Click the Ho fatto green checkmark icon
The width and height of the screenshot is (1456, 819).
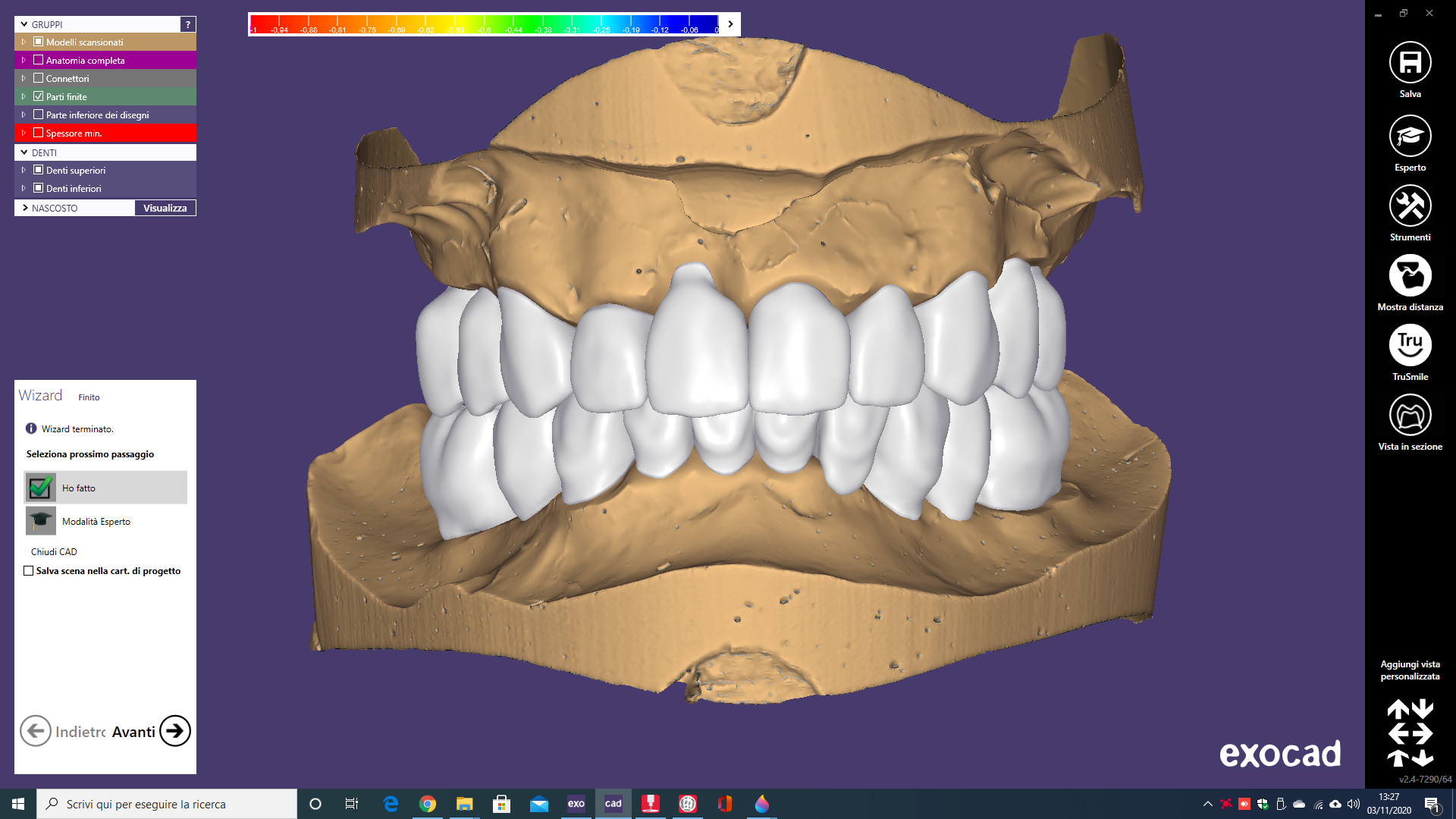tap(40, 488)
